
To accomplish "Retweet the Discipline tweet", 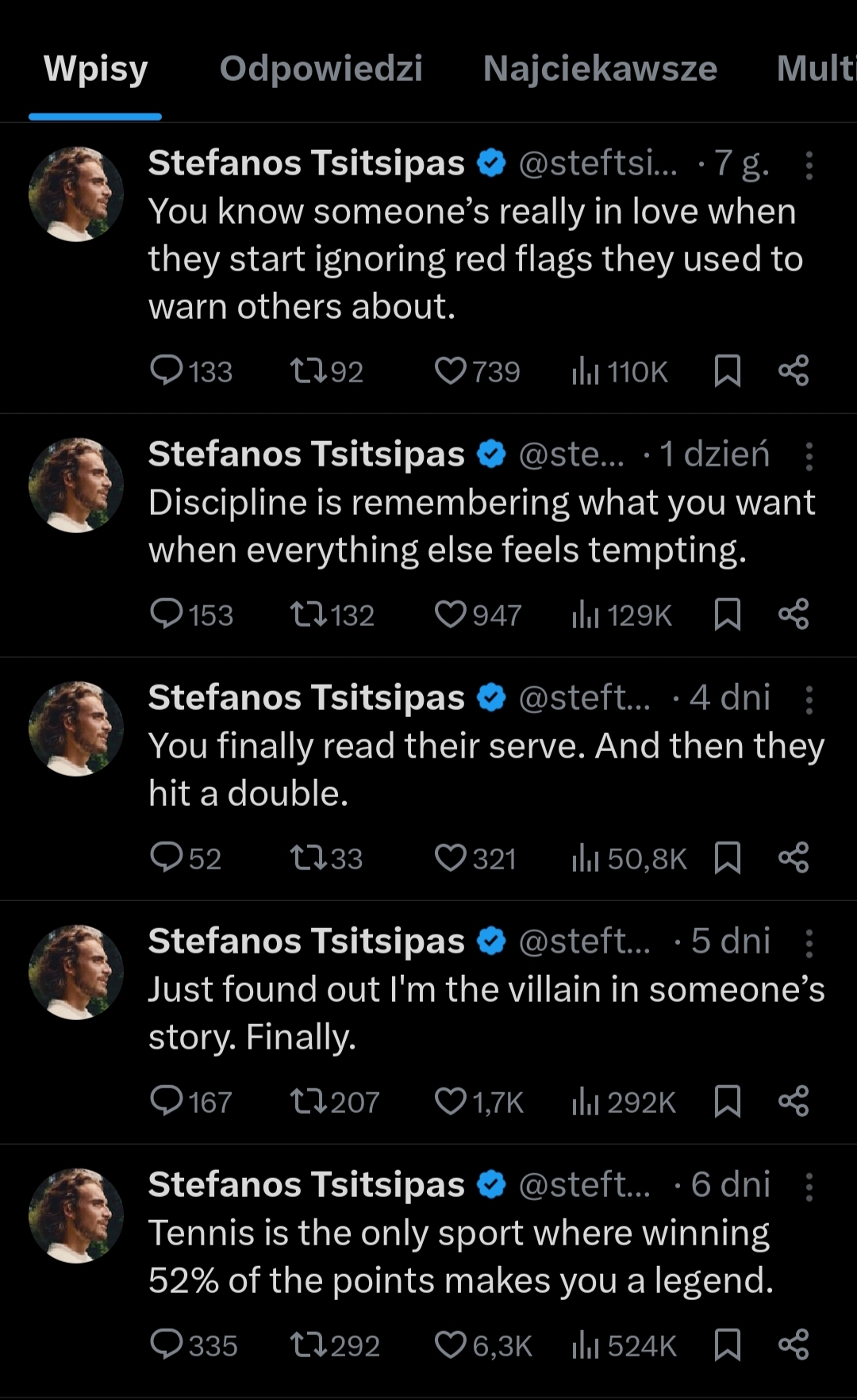I will pyautogui.click(x=306, y=615).
